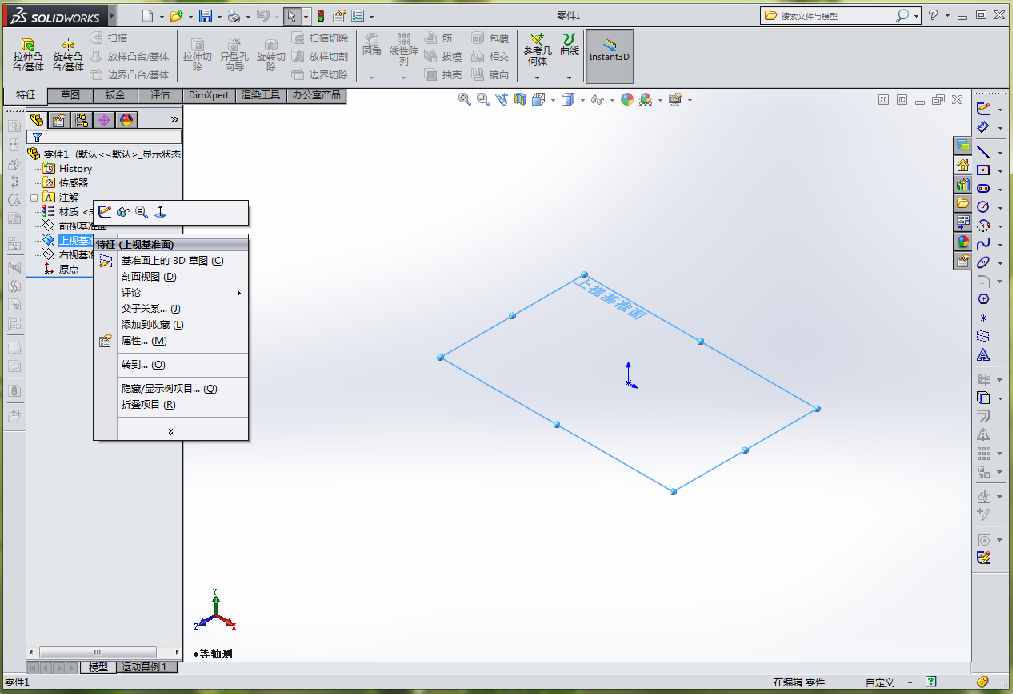Open the DimXpertManager tab icon
This screenshot has height=694, width=1013.
point(104,120)
